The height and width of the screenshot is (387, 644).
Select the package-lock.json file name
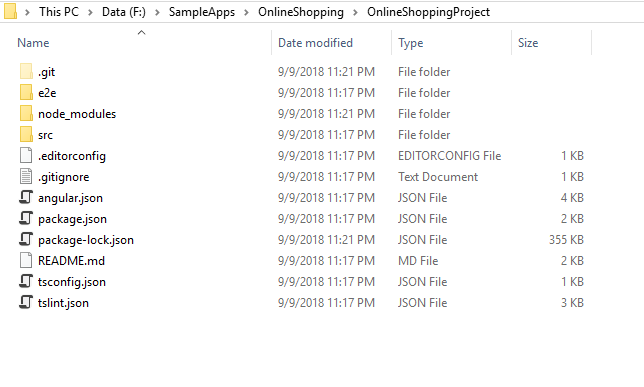[x=86, y=240]
